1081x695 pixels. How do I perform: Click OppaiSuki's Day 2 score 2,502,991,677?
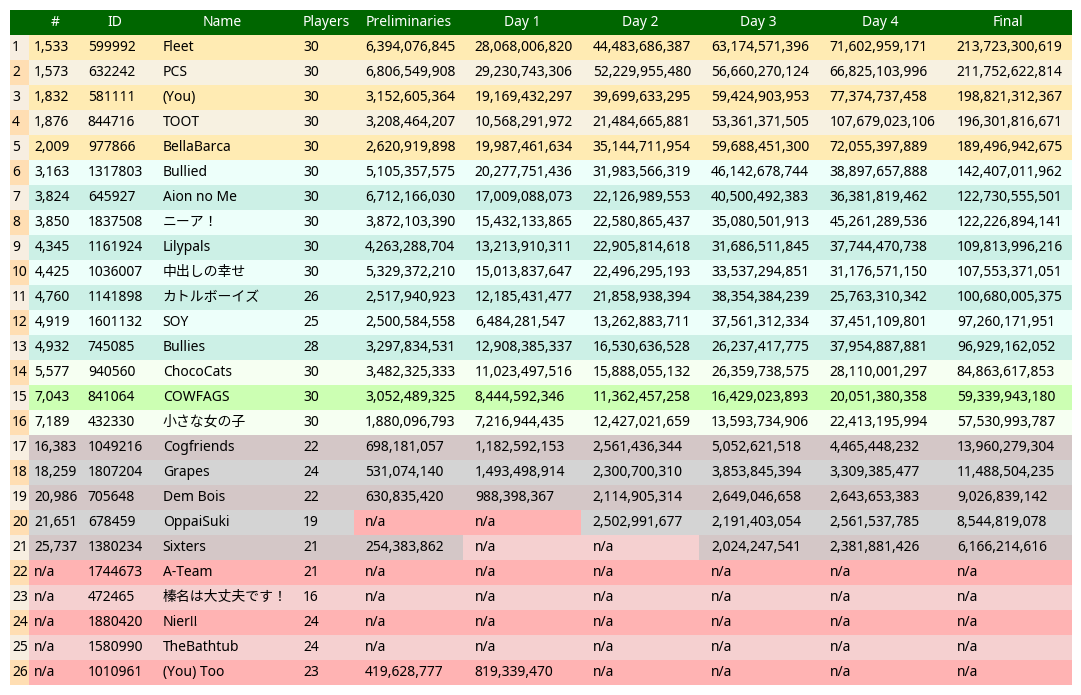click(637, 521)
